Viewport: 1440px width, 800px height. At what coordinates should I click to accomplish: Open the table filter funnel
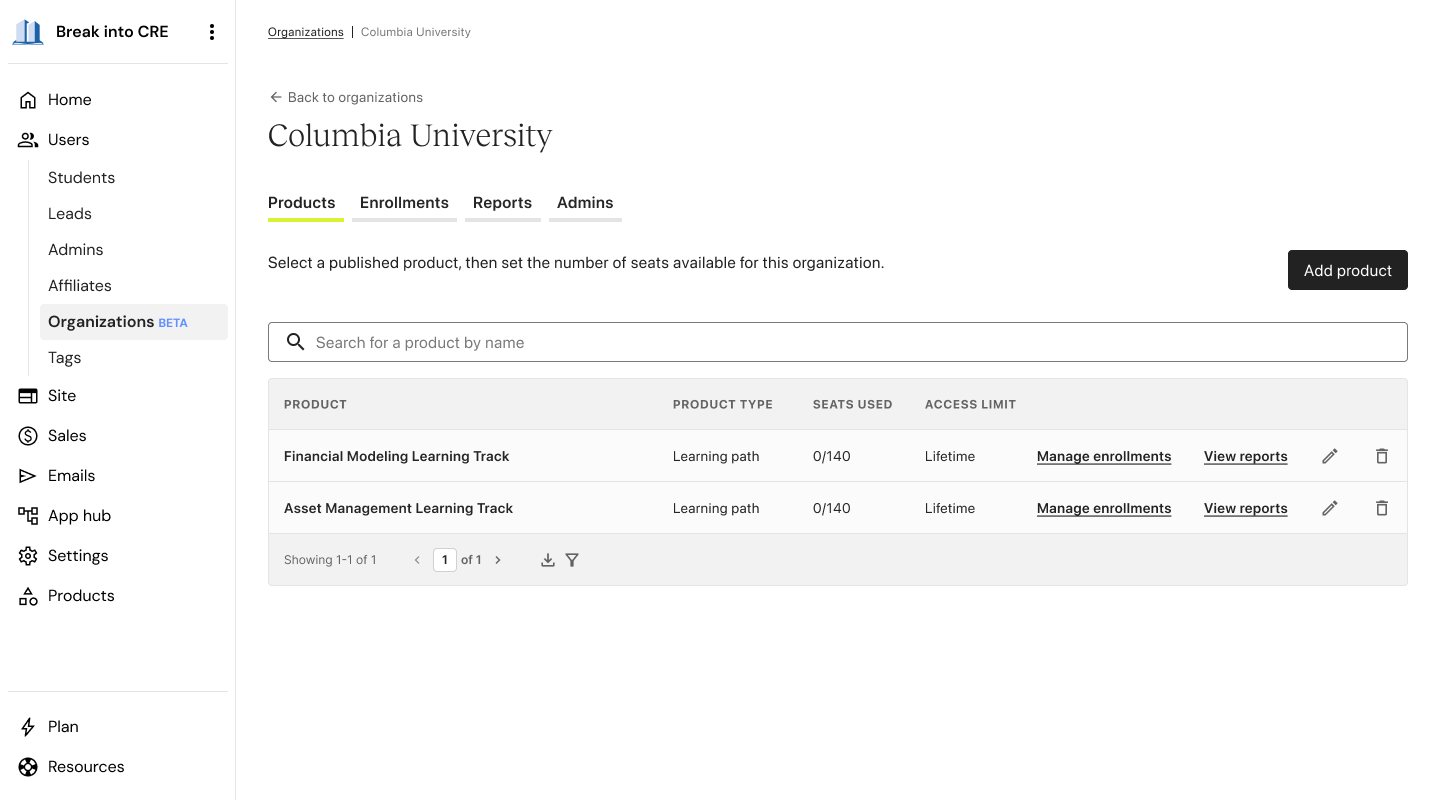[572, 560]
